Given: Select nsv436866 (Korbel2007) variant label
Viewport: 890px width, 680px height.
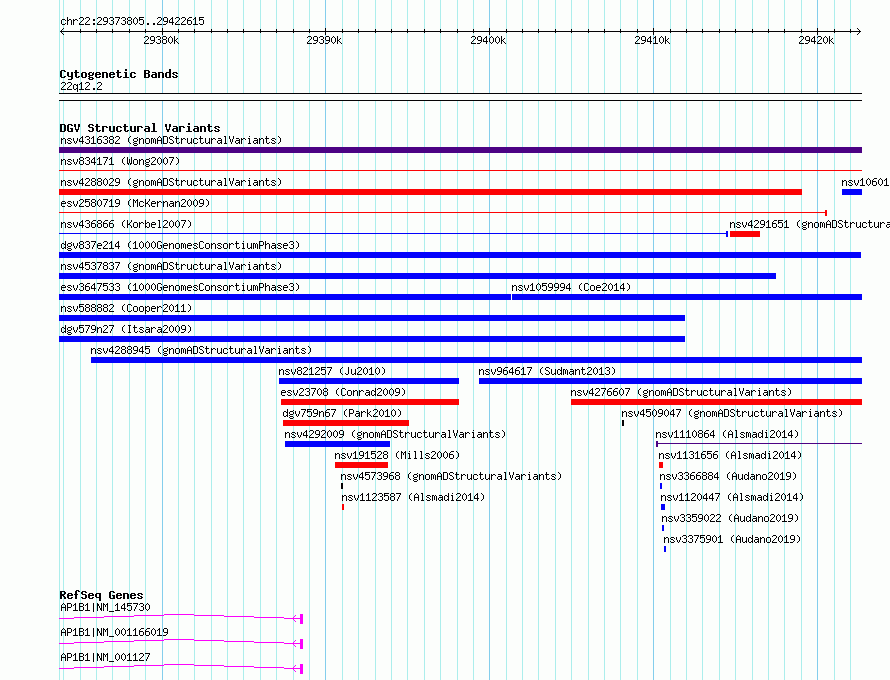Looking at the screenshot, I should 126,224.
